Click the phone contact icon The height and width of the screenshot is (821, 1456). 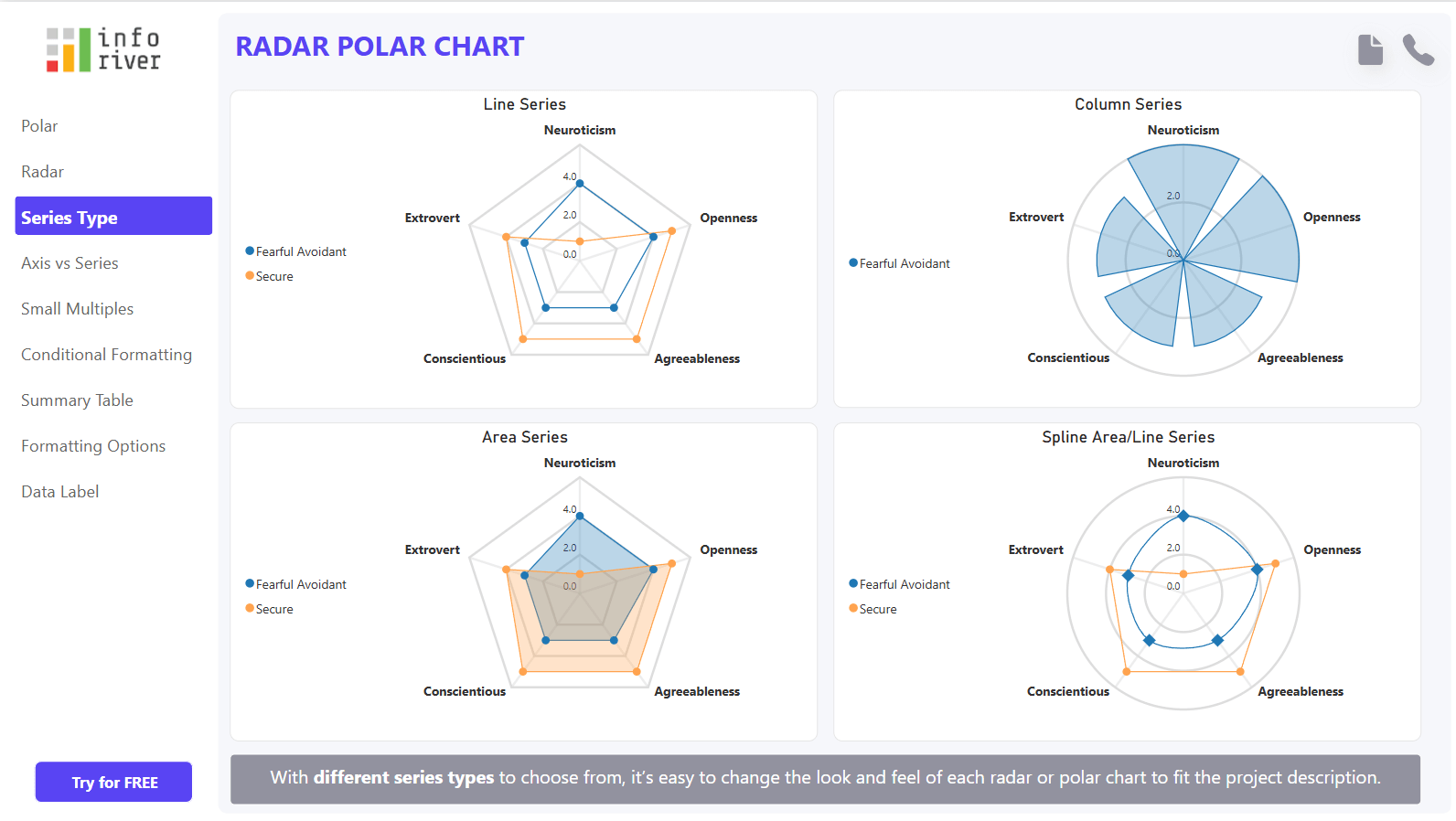point(1418,49)
